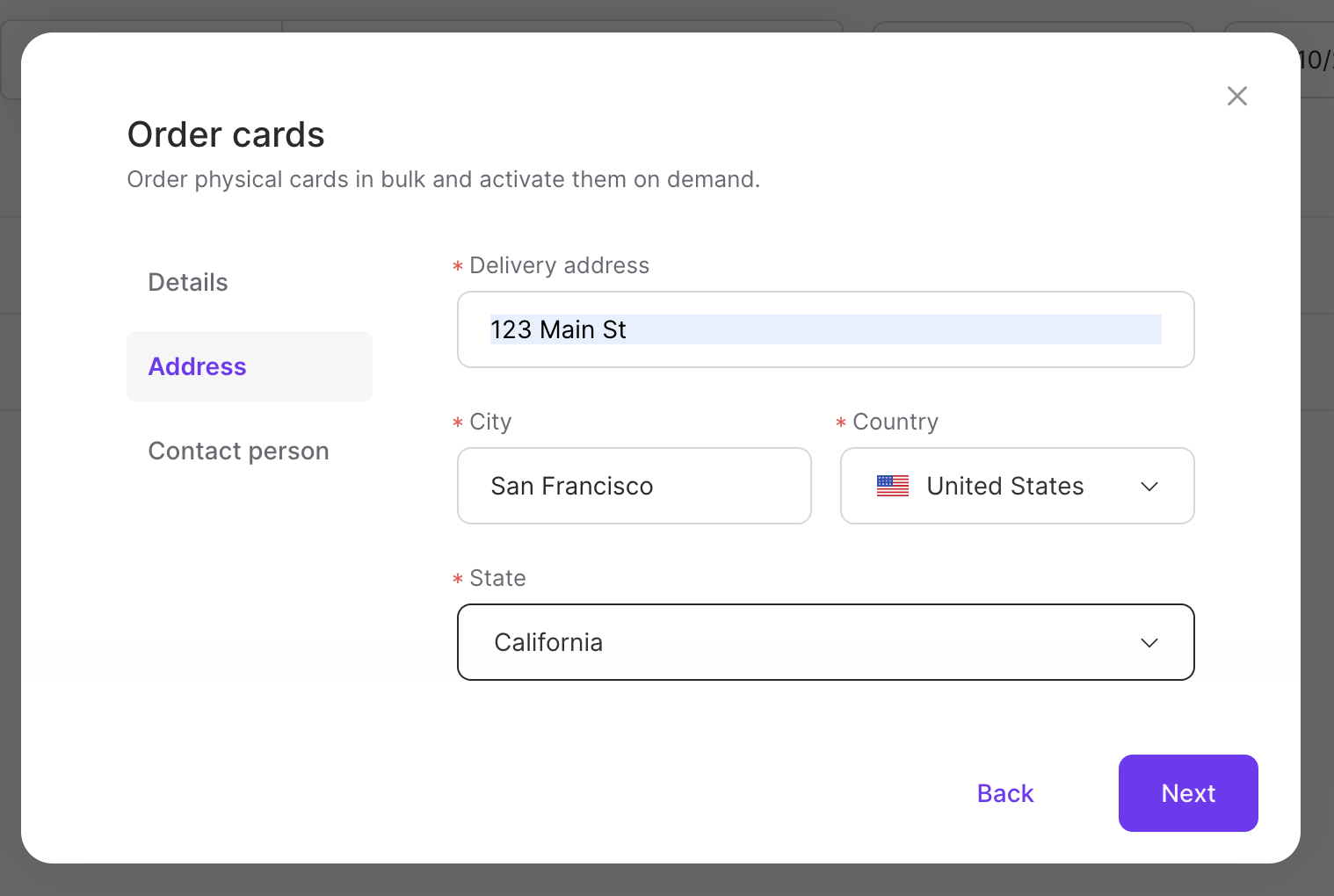1334x896 pixels.
Task: Click the United States flag icon
Action: 893,485
